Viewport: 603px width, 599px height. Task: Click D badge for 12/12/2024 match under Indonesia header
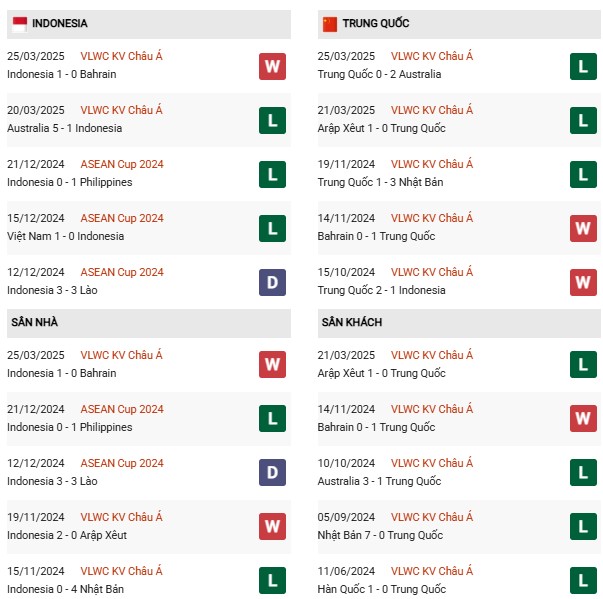(x=272, y=282)
